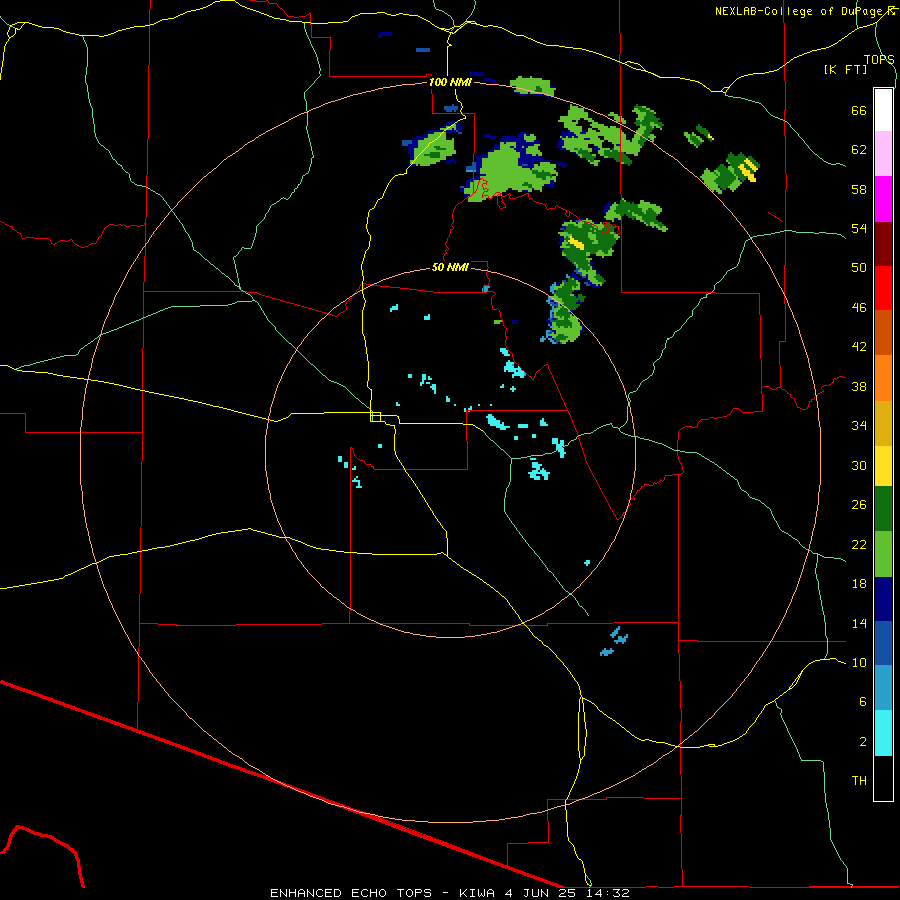Click the 38 value on the scale
The image size is (900, 900).
(x=859, y=386)
